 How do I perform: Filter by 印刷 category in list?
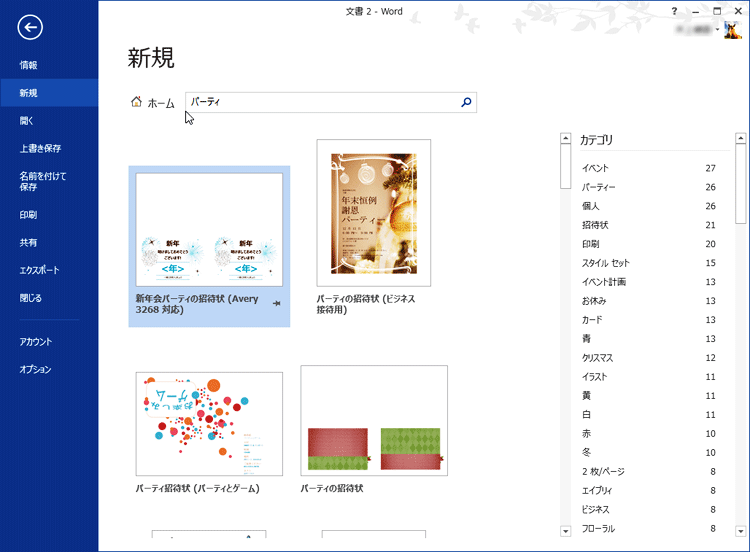click(649, 244)
